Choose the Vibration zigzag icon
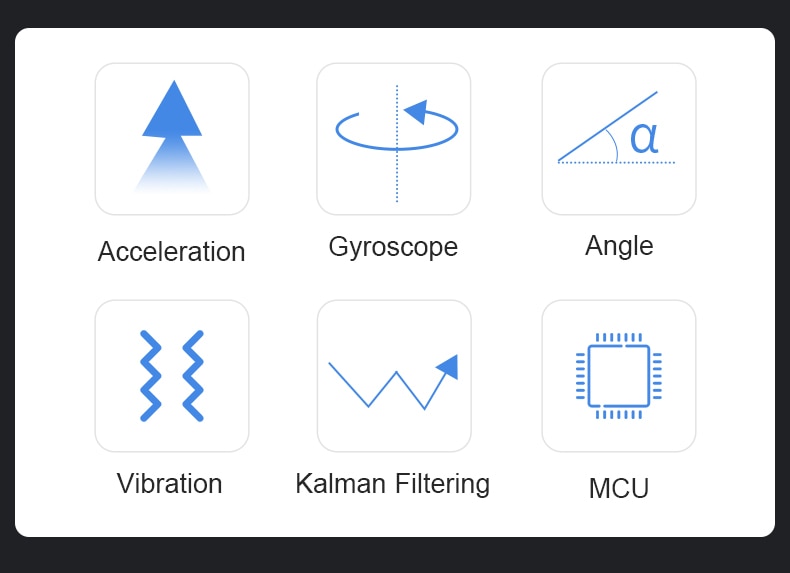The height and width of the screenshot is (573, 790). pyautogui.click(x=172, y=376)
